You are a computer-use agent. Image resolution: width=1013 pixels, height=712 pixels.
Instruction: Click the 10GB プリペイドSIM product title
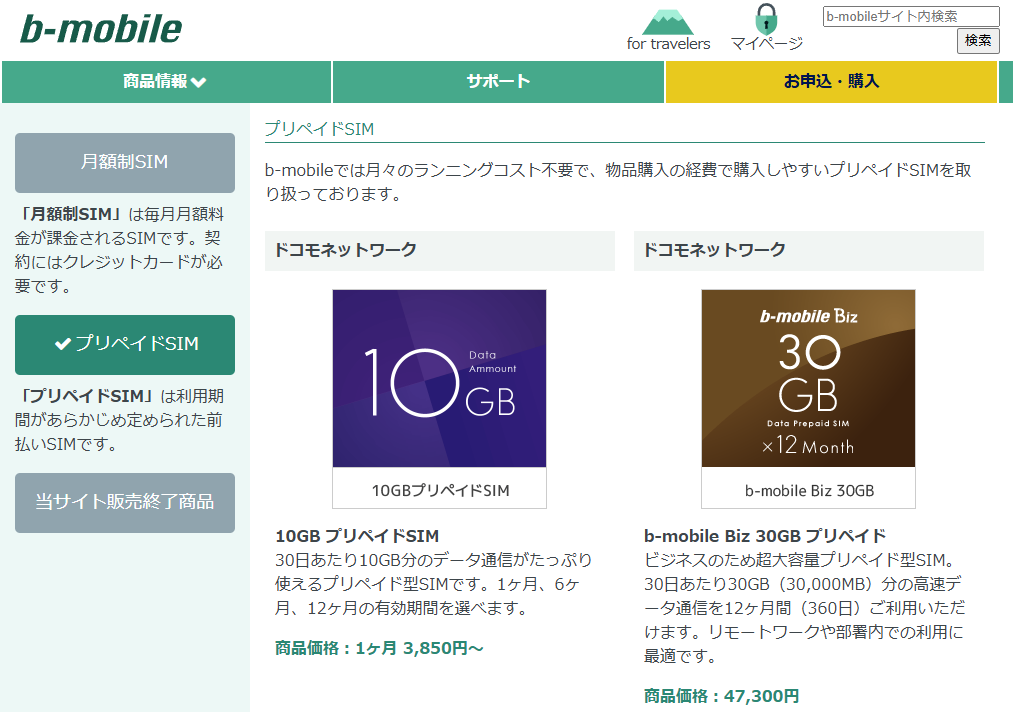(x=357, y=536)
